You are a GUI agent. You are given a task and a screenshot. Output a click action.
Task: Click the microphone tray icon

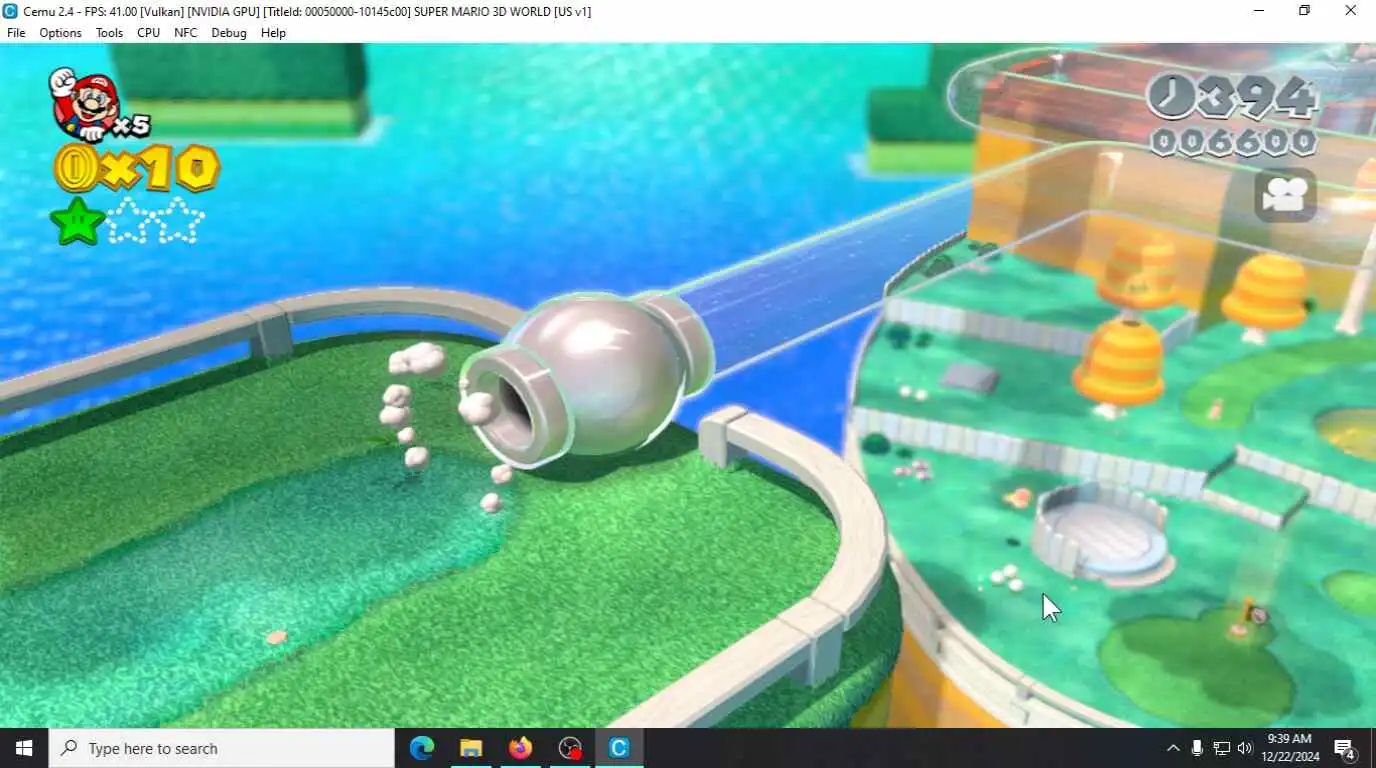pos(1197,748)
